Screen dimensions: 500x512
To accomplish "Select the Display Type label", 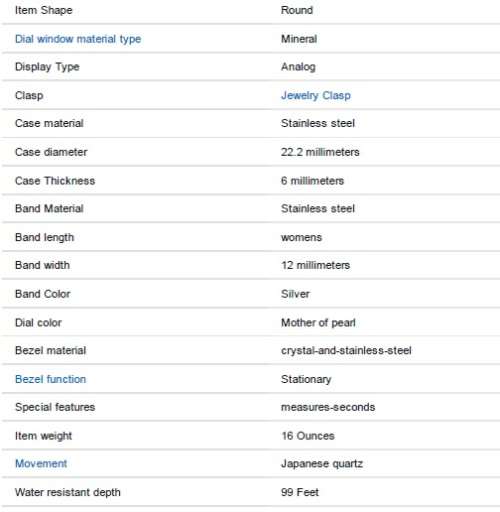I will pos(47,67).
